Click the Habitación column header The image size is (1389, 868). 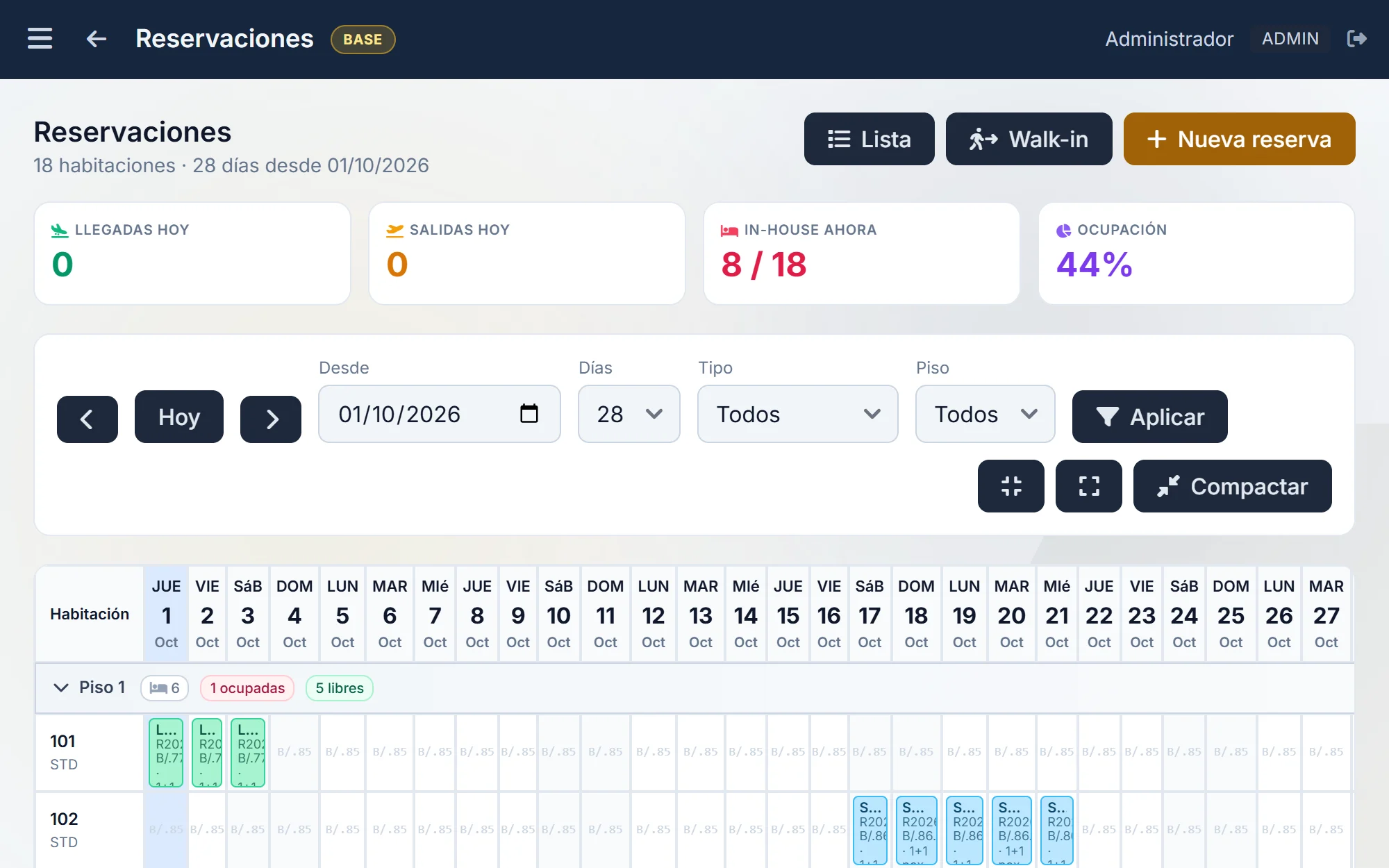90,614
